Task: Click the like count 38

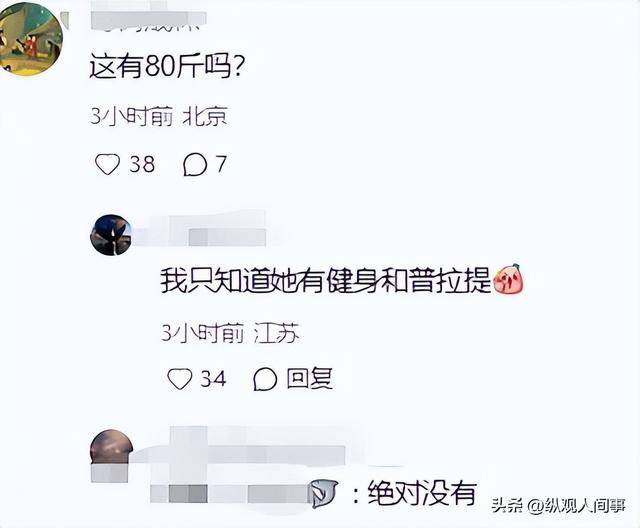Action: click(x=142, y=164)
